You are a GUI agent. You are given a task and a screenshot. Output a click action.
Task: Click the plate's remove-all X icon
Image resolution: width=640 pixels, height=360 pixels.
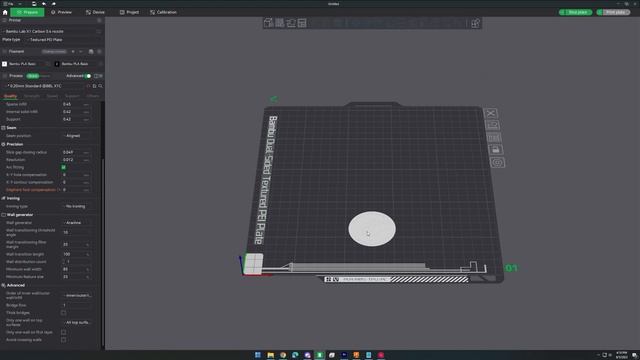click(491, 113)
